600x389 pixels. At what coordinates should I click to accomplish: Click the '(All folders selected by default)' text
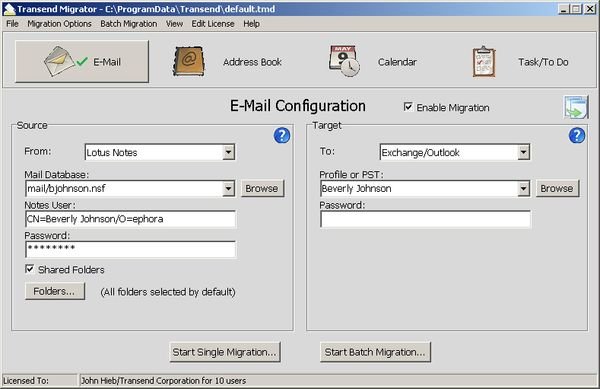[x=168, y=292]
